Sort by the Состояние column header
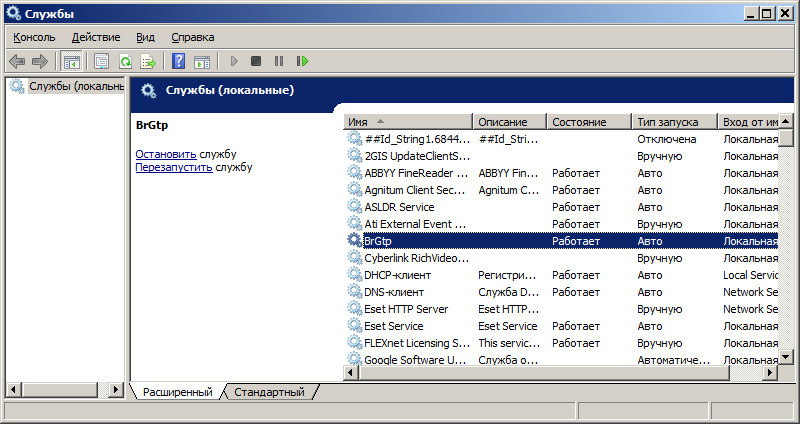This screenshot has width=800, height=424. click(x=588, y=122)
